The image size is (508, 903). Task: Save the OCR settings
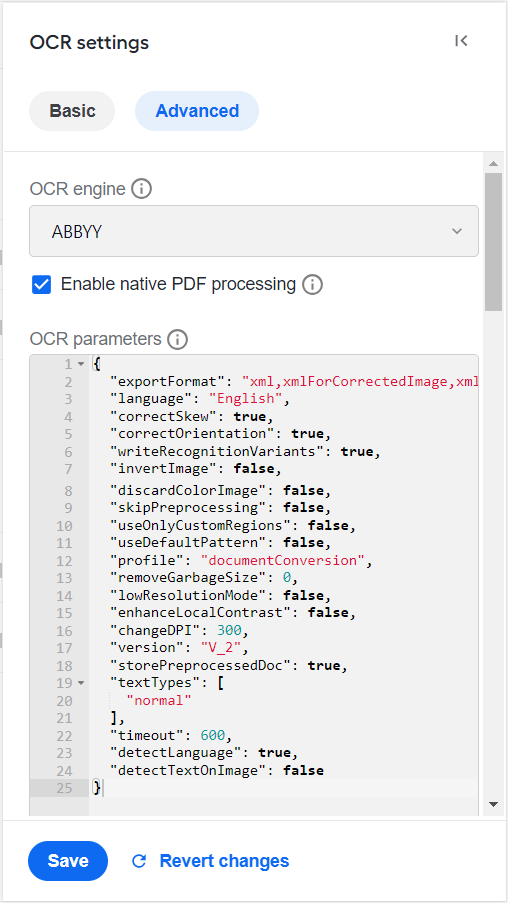(x=68, y=861)
